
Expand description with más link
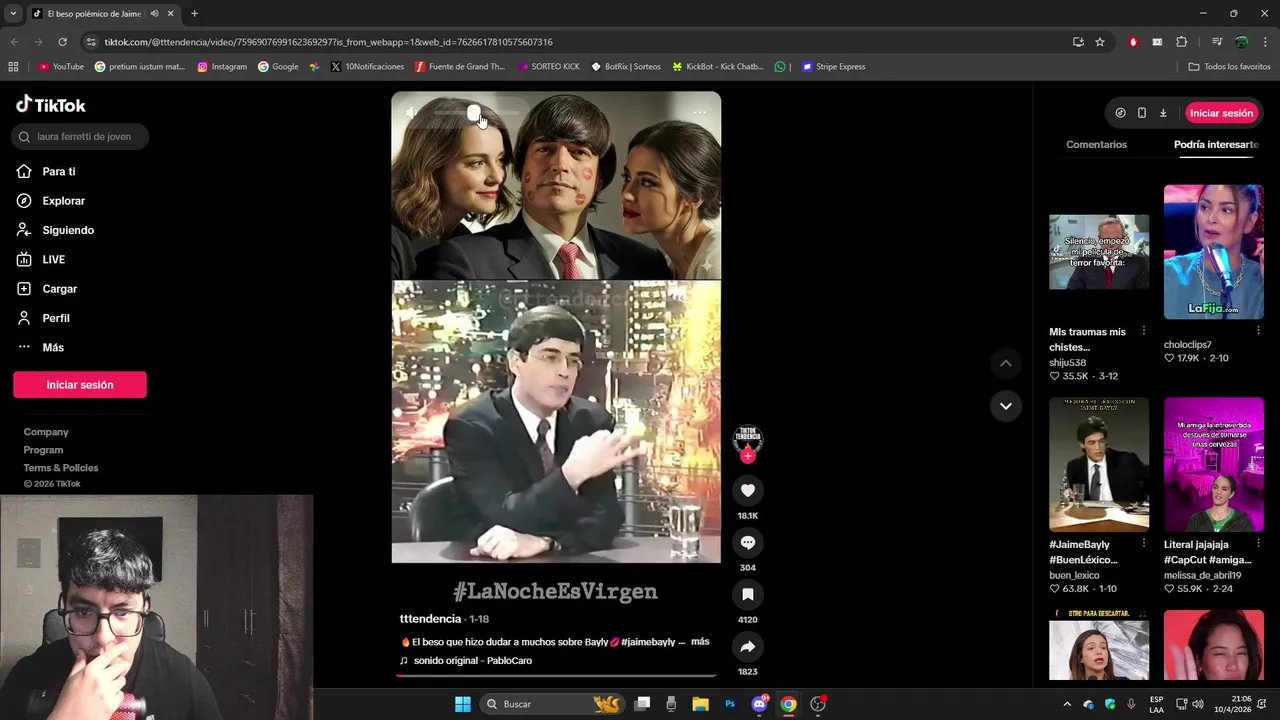coord(700,641)
